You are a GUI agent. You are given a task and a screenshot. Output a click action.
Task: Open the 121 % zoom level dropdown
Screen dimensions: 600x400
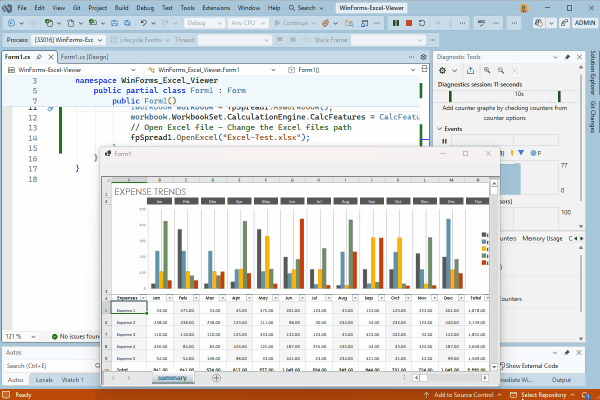21,336
